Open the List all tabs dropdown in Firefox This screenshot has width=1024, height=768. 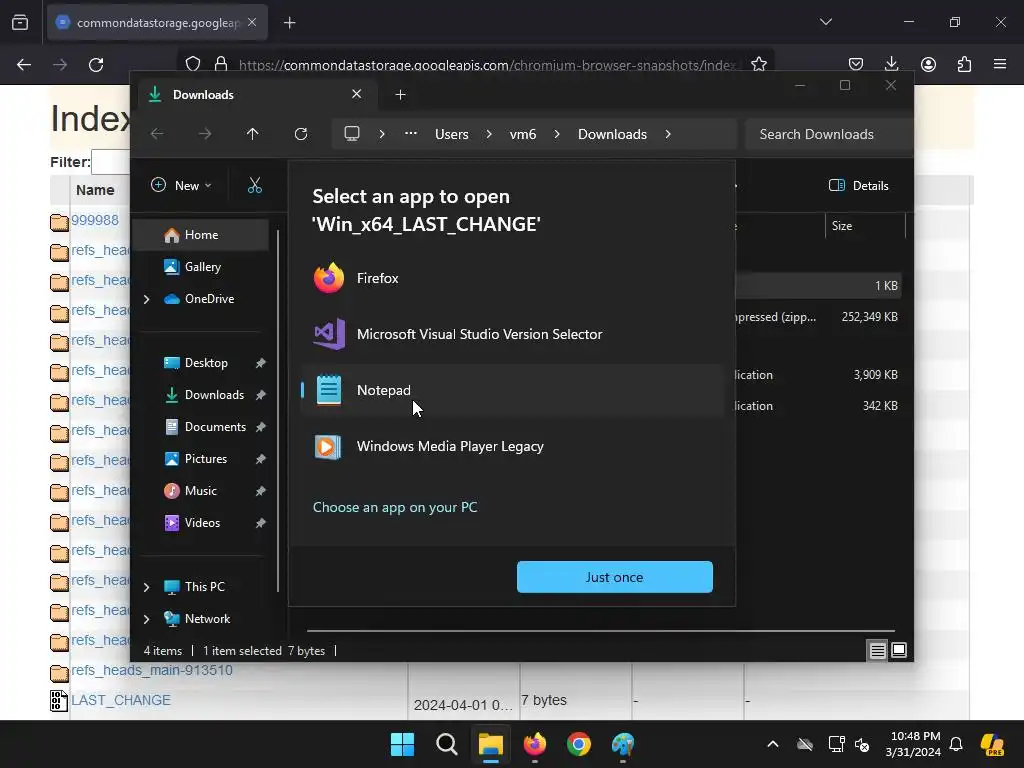826,22
